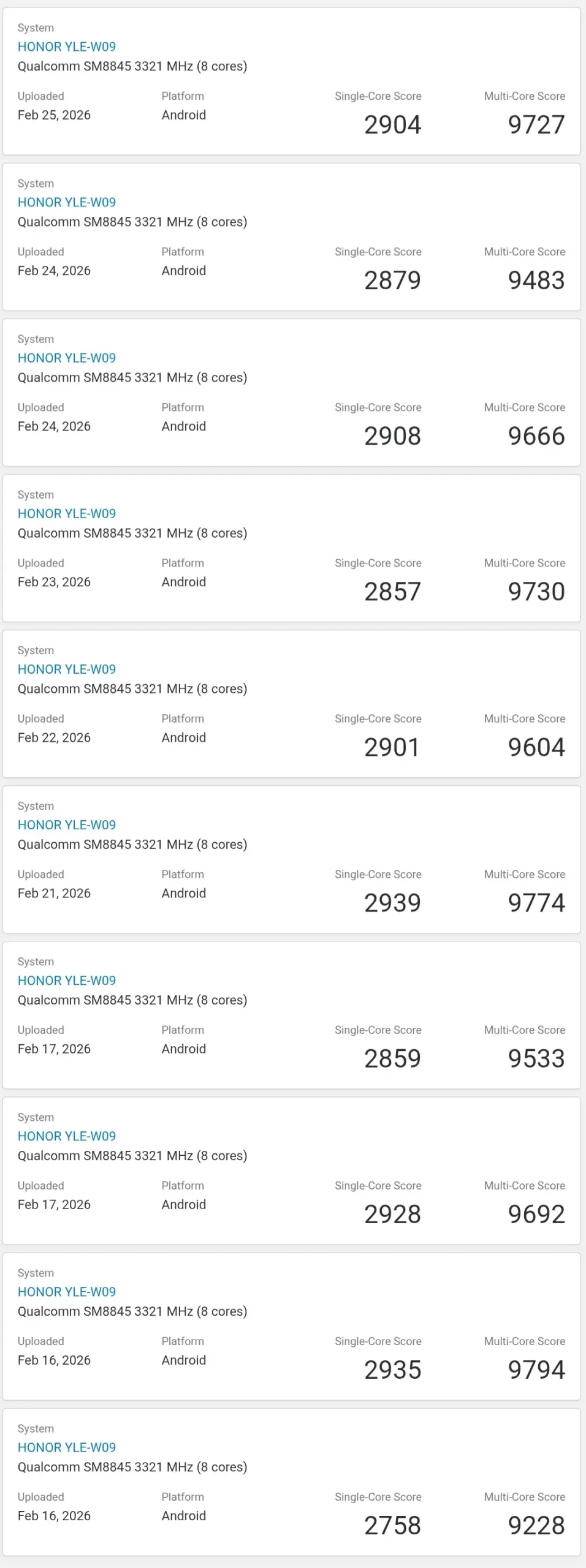This screenshot has height=1568, width=586.
Task: Click HONOR YLE-W09 link above score 2908
Action: (x=66, y=358)
